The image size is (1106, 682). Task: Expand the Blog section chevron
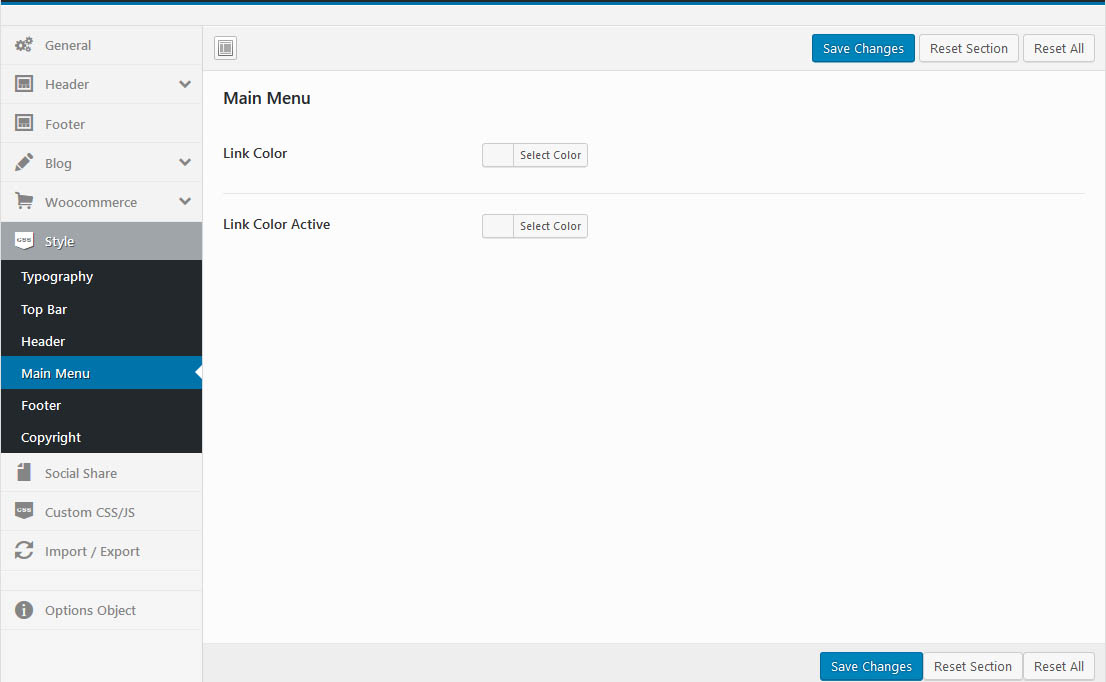(x=185, y=162)
